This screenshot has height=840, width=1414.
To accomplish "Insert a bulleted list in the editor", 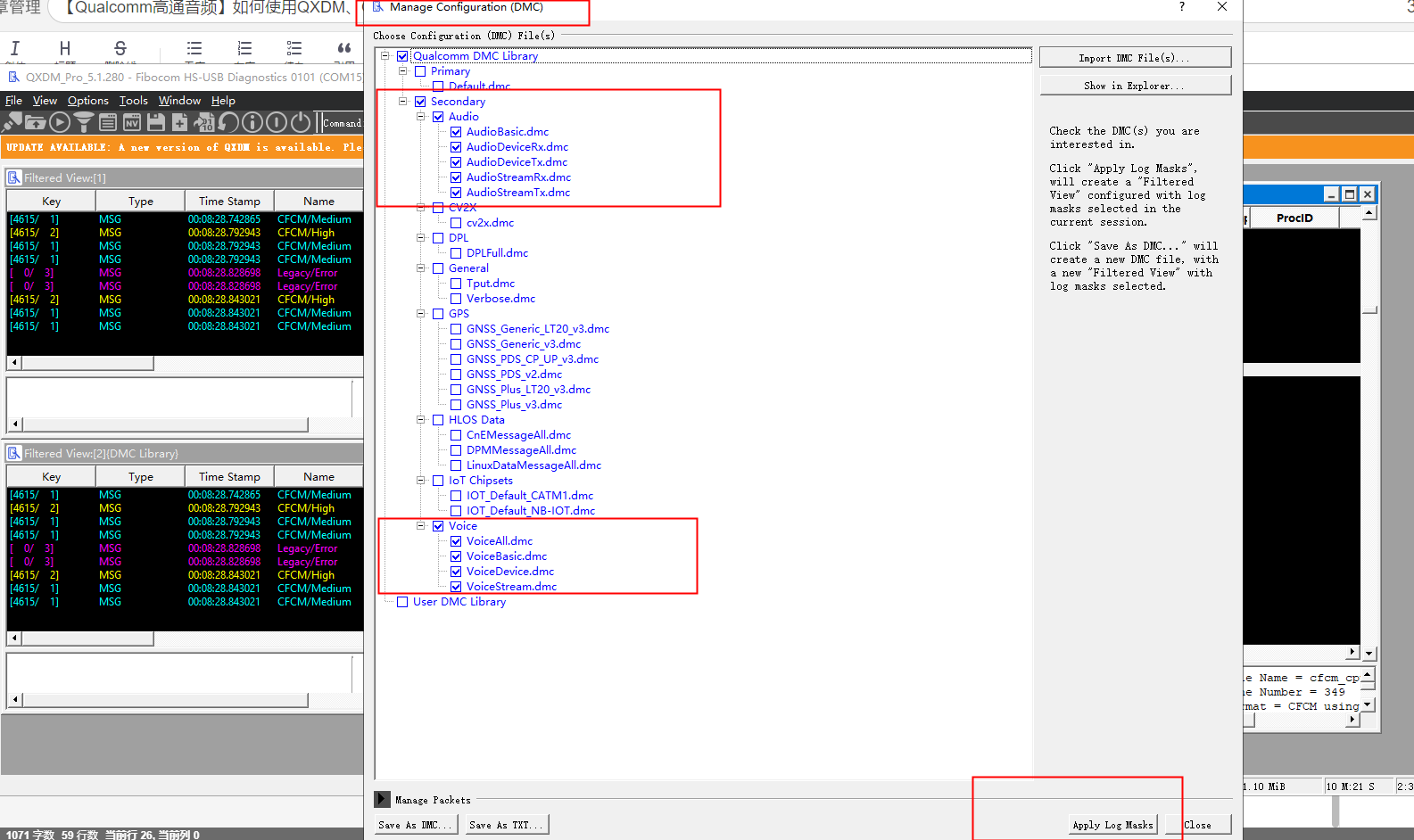I will tap(194, 48).
